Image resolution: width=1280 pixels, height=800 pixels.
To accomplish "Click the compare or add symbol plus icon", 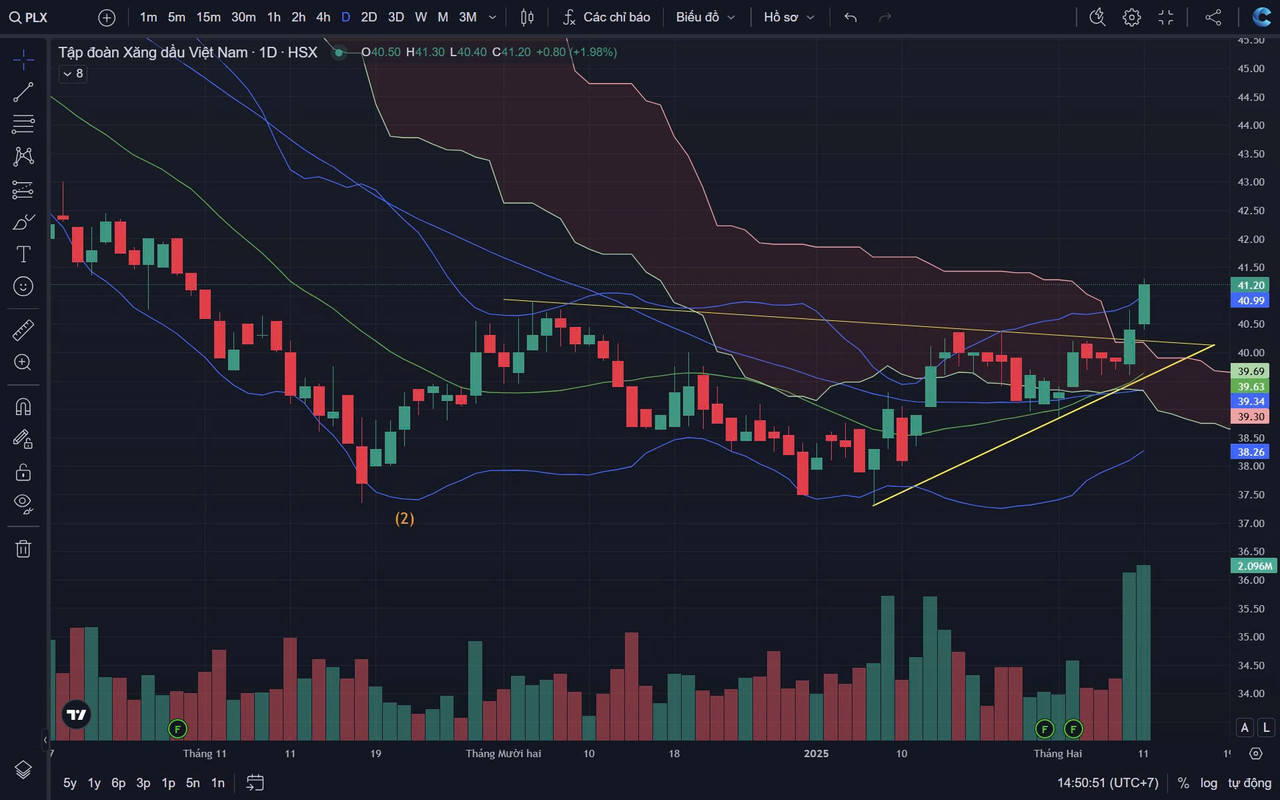I will click(x=107, y=17).
